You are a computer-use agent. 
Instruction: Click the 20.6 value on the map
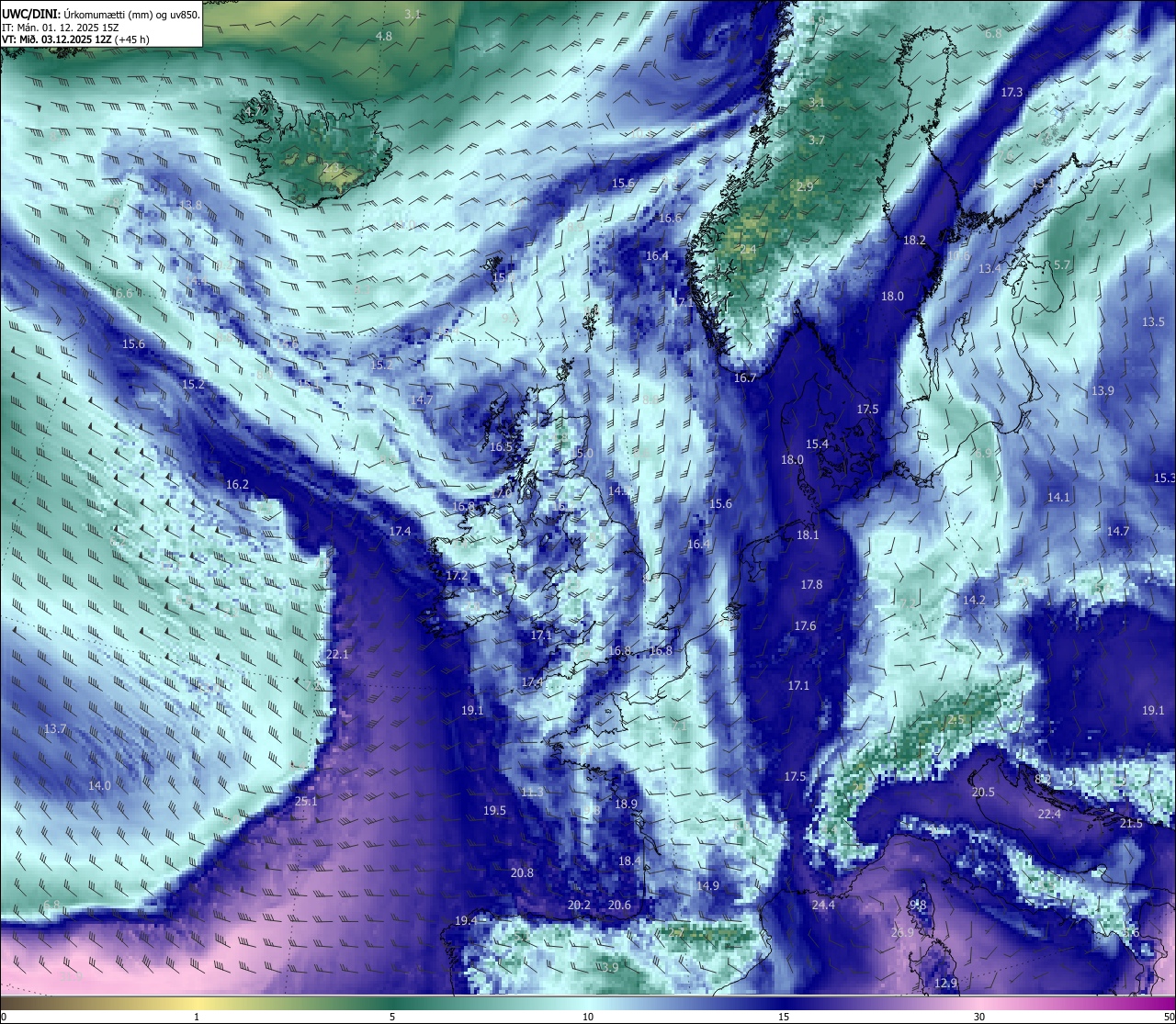(619, 905)
